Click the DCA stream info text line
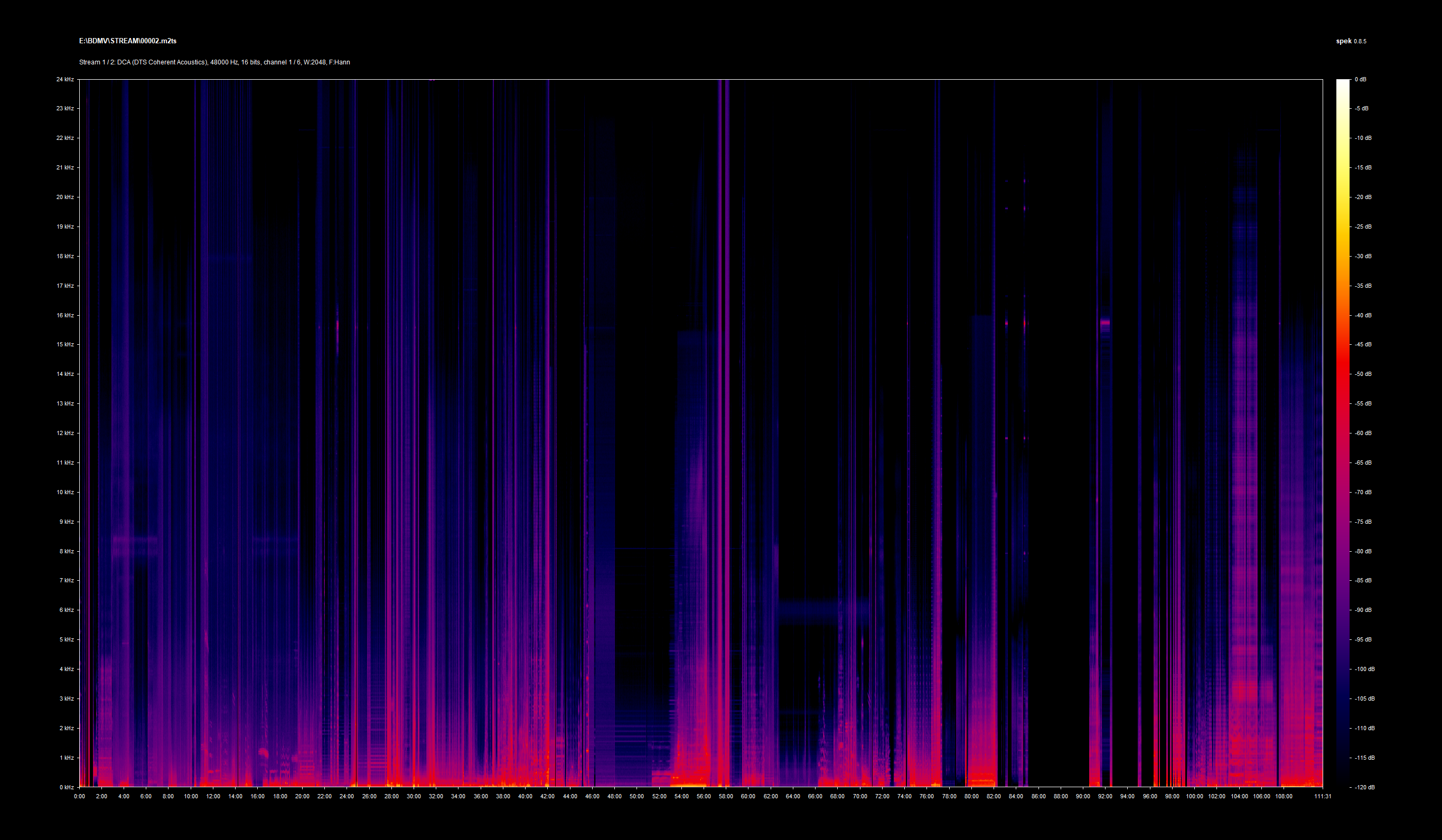Screen dimensions: 1442x840 [214, 62]
